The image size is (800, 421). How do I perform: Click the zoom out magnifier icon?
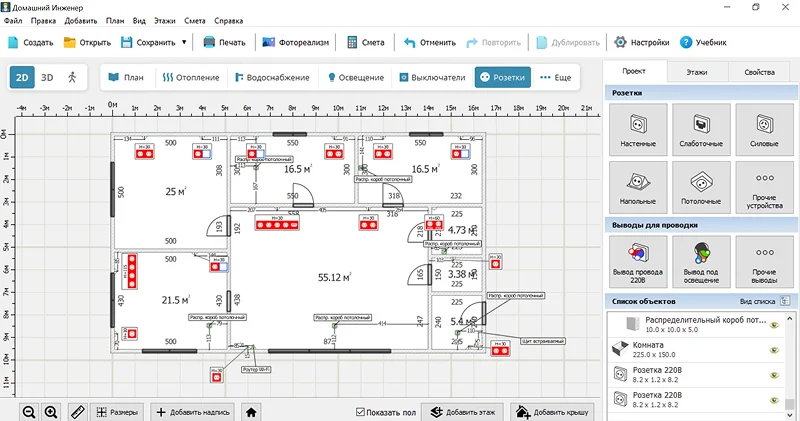coord(28,411)
